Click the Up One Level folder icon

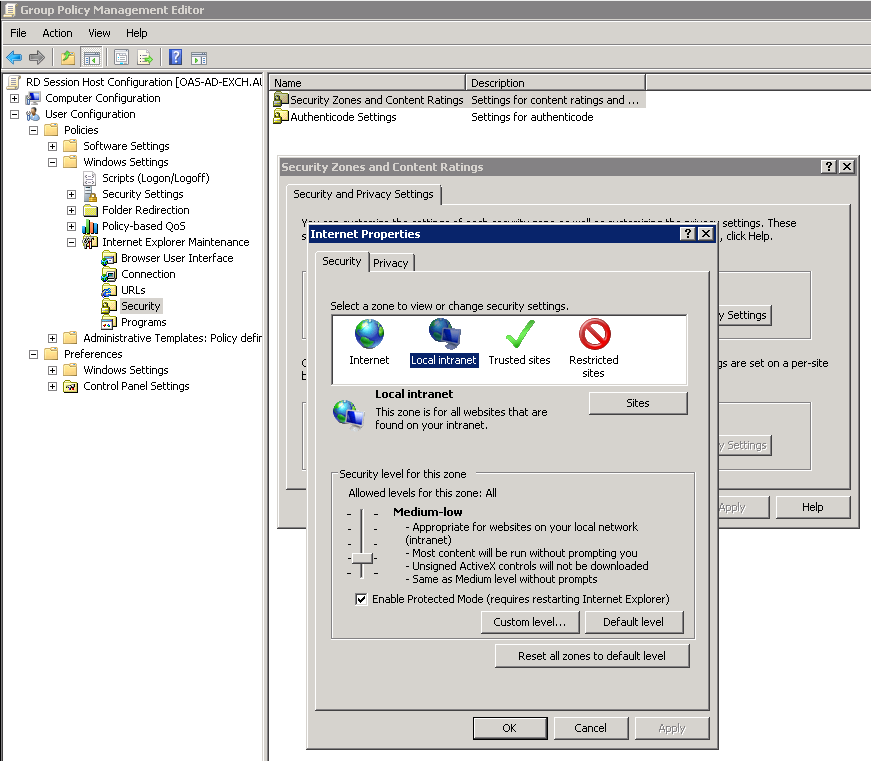pos(66,57)
